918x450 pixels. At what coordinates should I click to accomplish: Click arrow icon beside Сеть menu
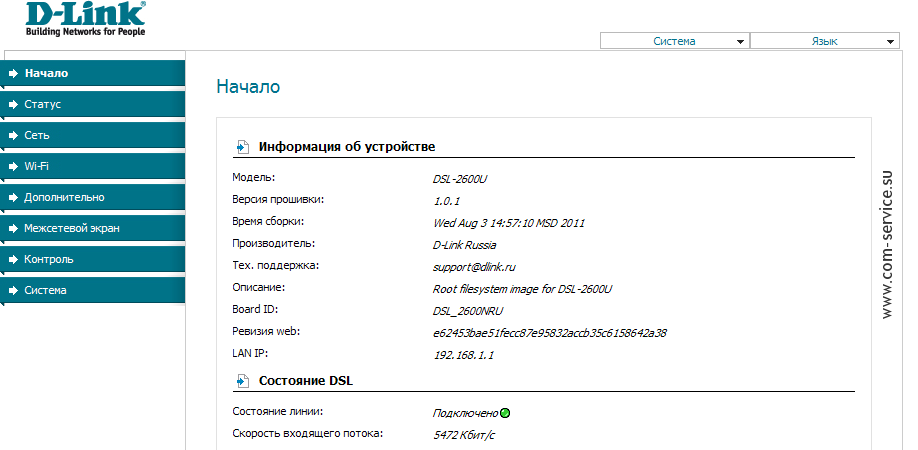click(x=14, y=136)
